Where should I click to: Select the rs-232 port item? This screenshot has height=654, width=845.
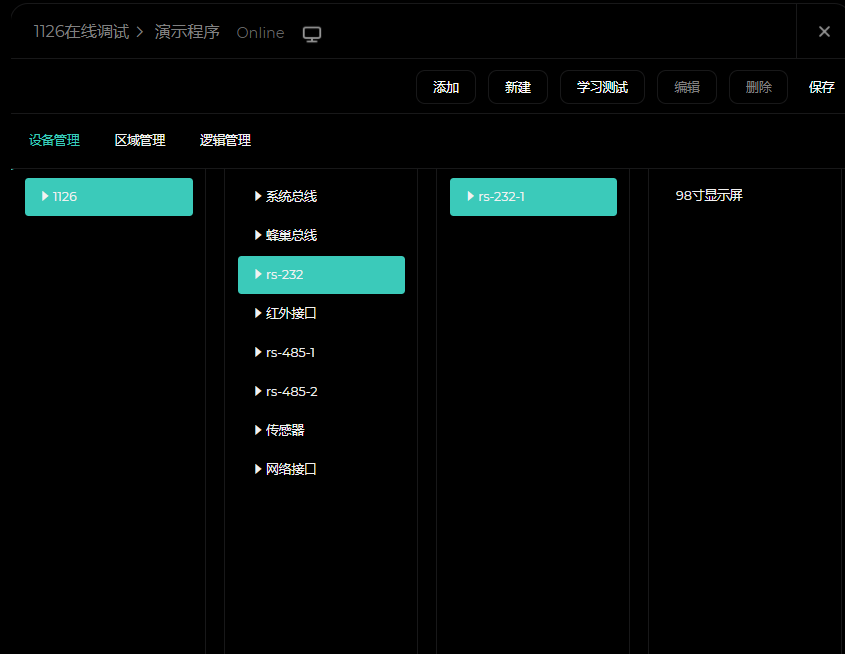point(321,275)
